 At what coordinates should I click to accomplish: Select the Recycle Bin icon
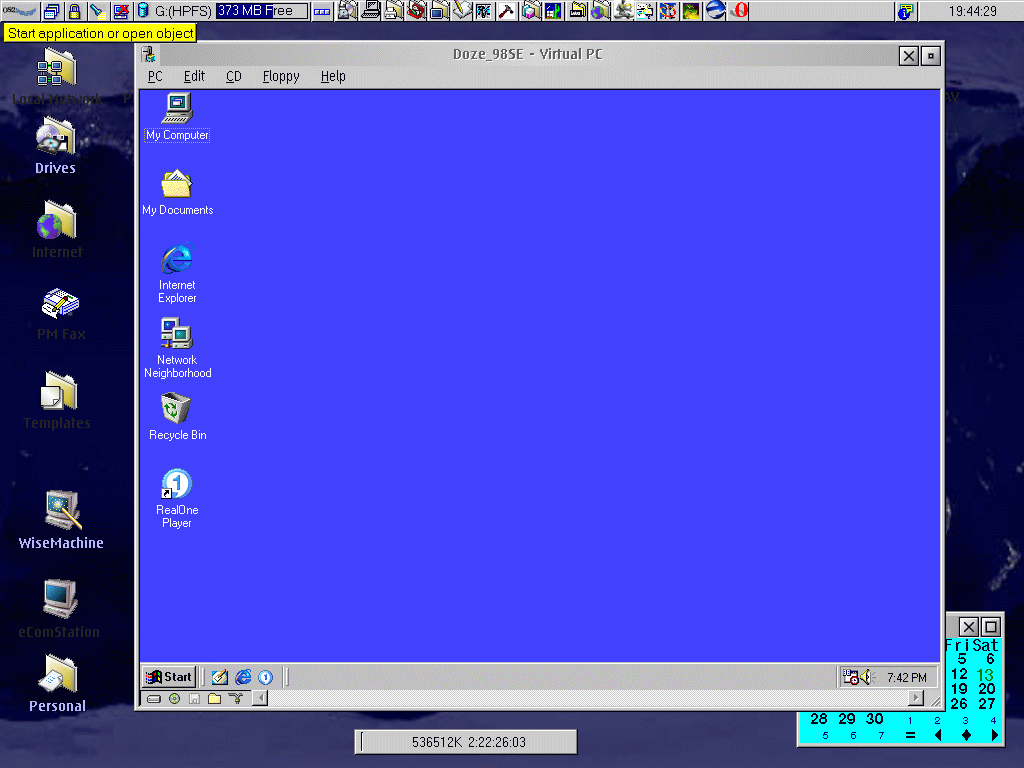pos(177,417)
